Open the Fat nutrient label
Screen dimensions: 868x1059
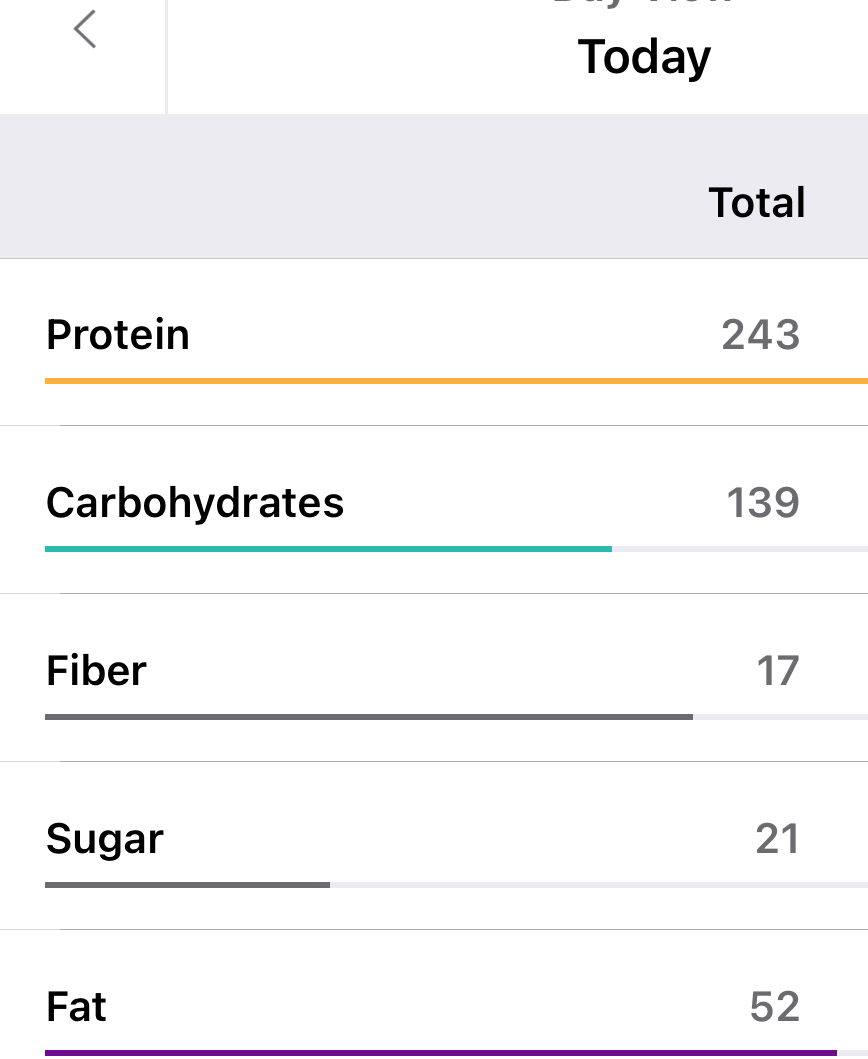click(x=76, y=1007)
